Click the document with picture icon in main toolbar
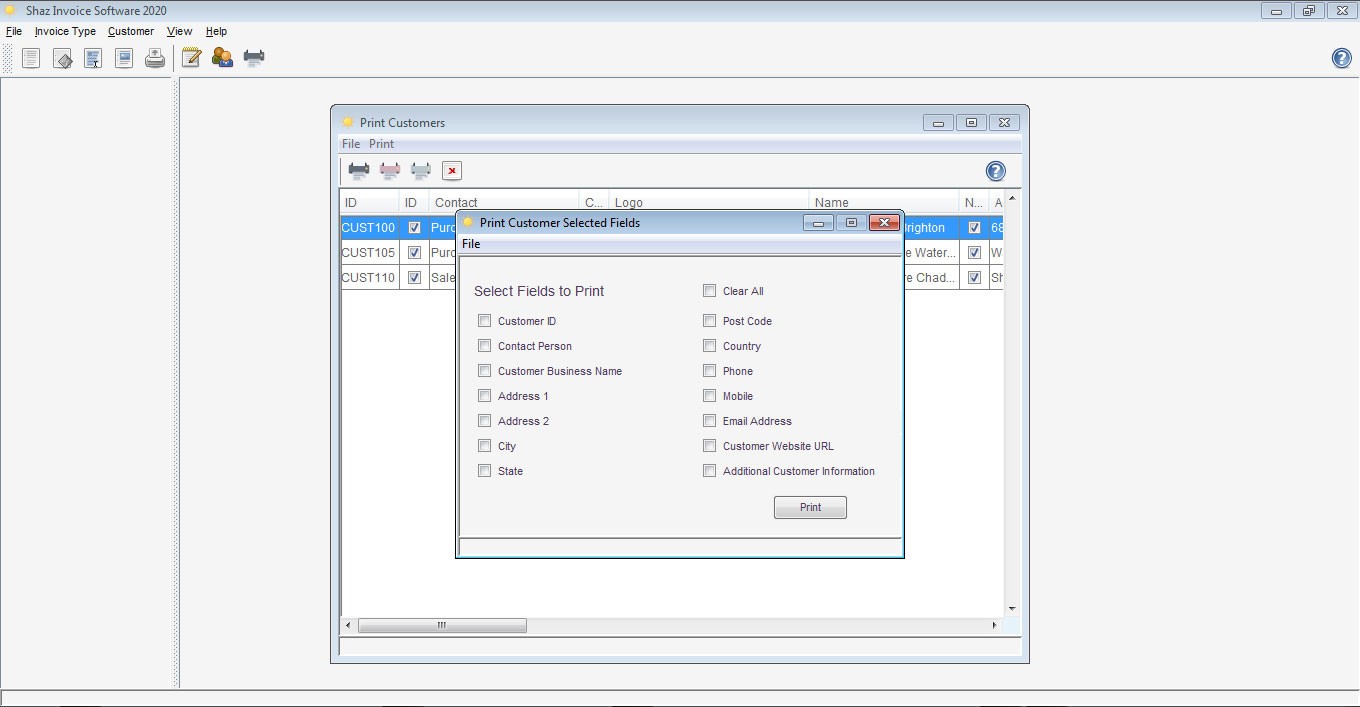This screenshot has height=707, width=1360. click(124, 59)
